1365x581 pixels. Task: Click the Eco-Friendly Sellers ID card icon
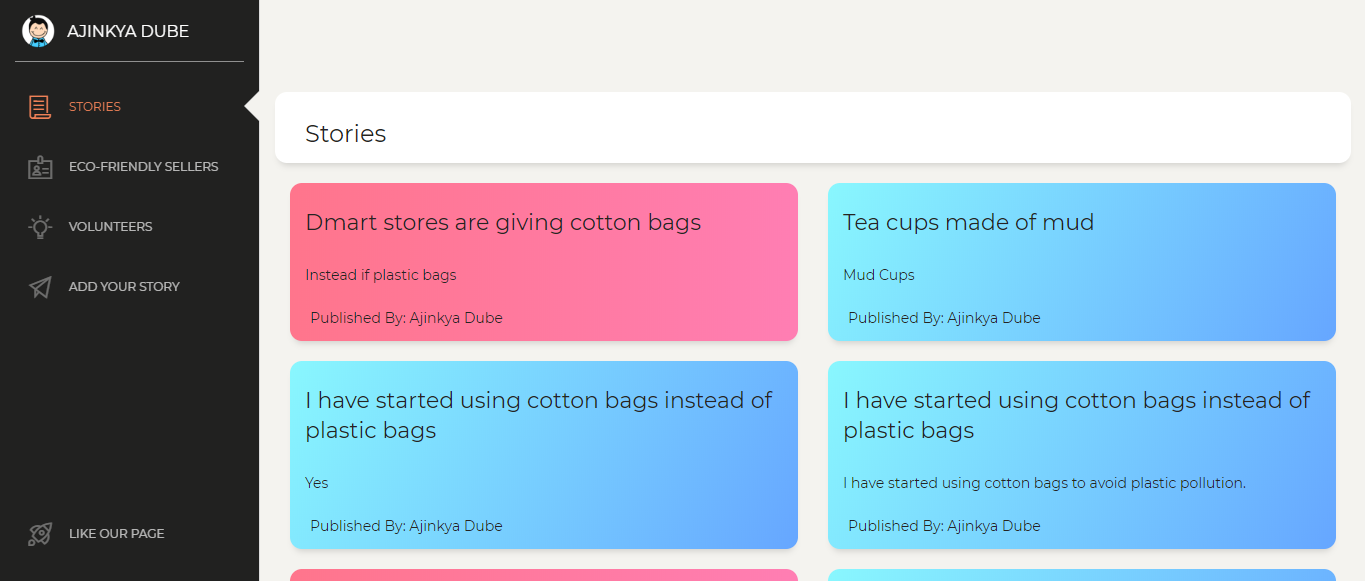(x=40, y=167)
